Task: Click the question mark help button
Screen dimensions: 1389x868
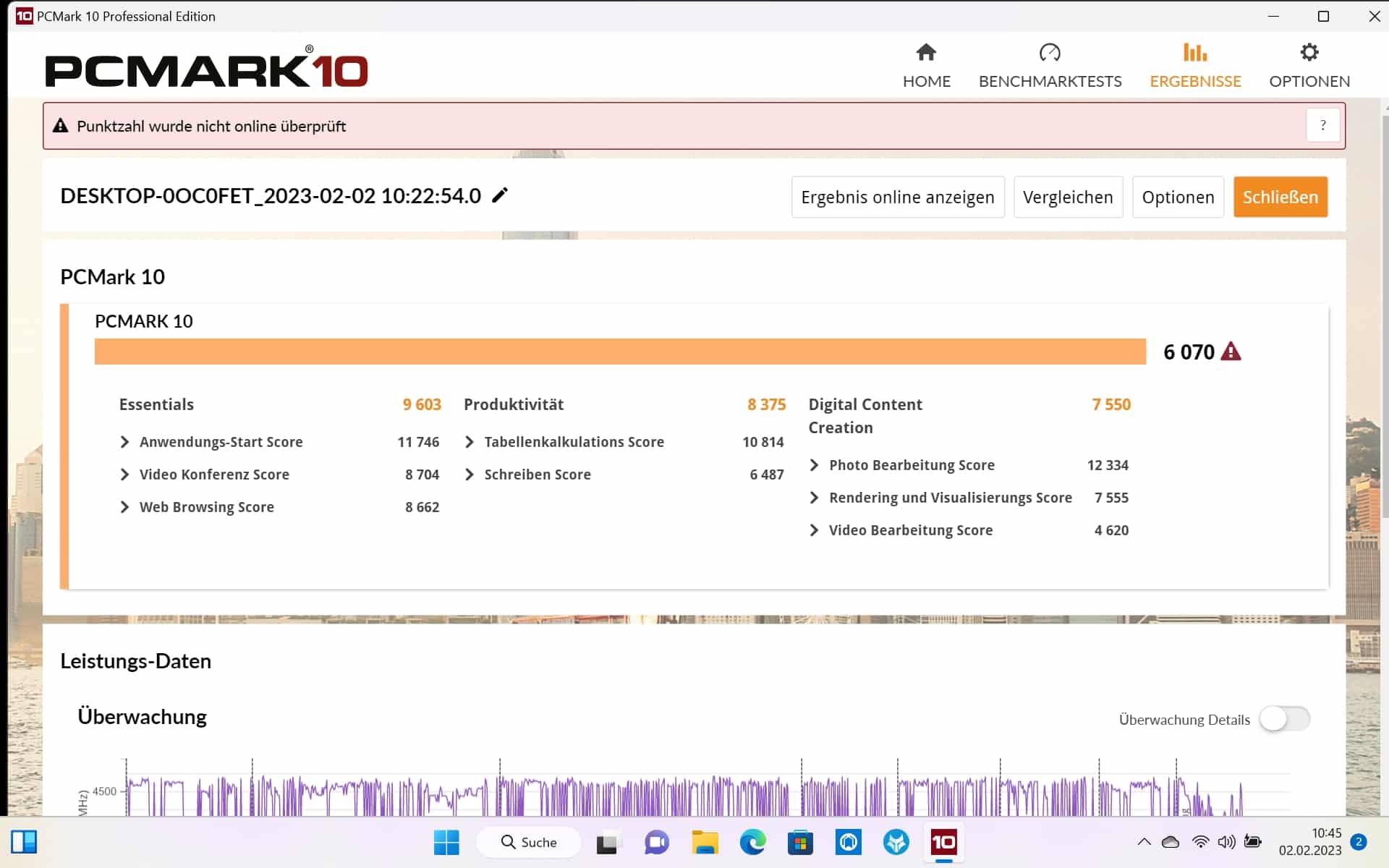Action: (1322, 126)
